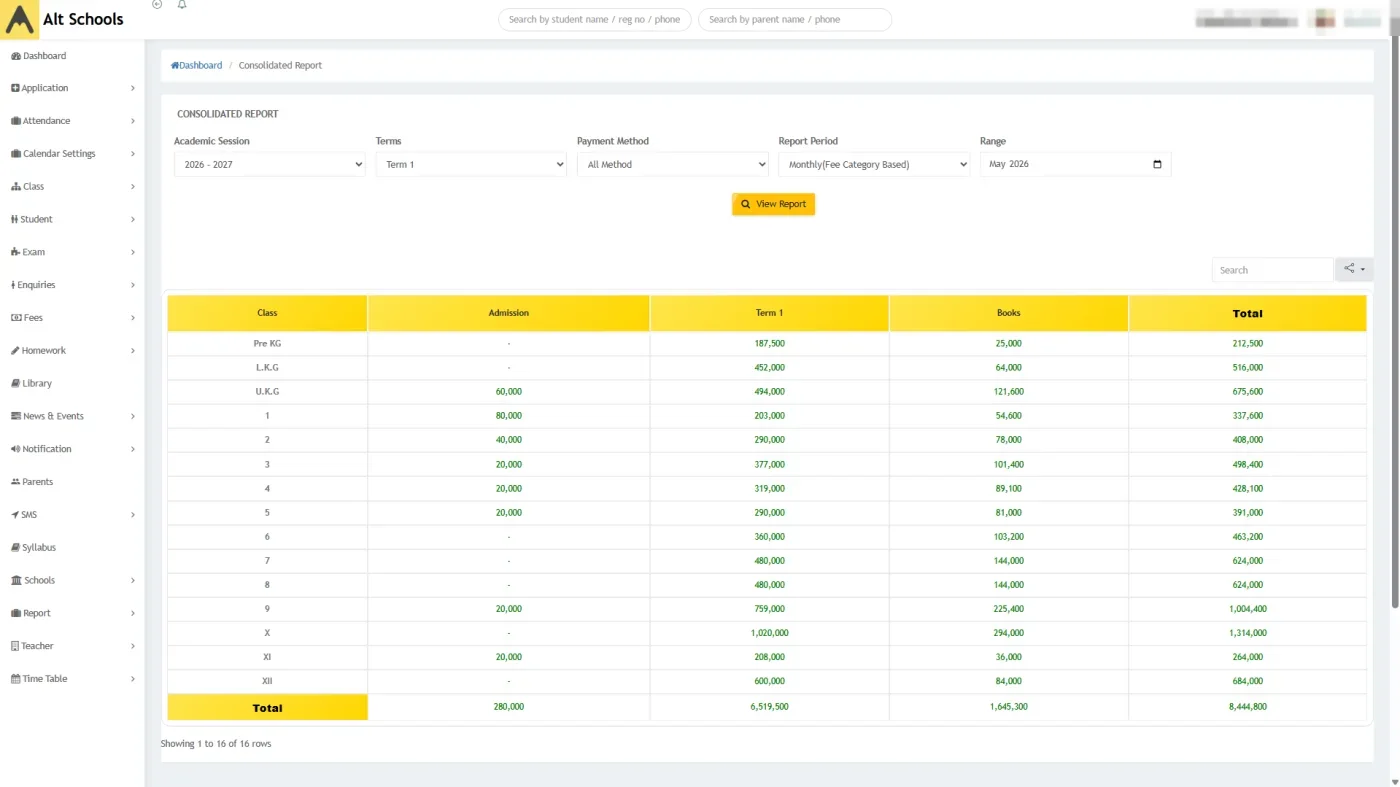
Task: Expand the Exam menu chevron
Action: tap(133, 252)
